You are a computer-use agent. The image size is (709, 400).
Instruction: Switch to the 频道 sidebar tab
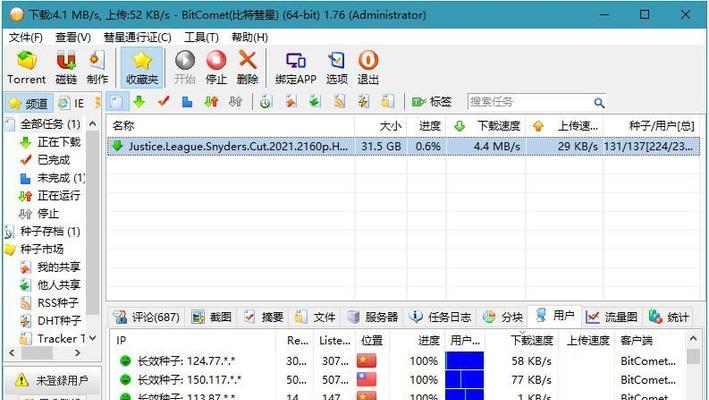click(x=29, y=103)
